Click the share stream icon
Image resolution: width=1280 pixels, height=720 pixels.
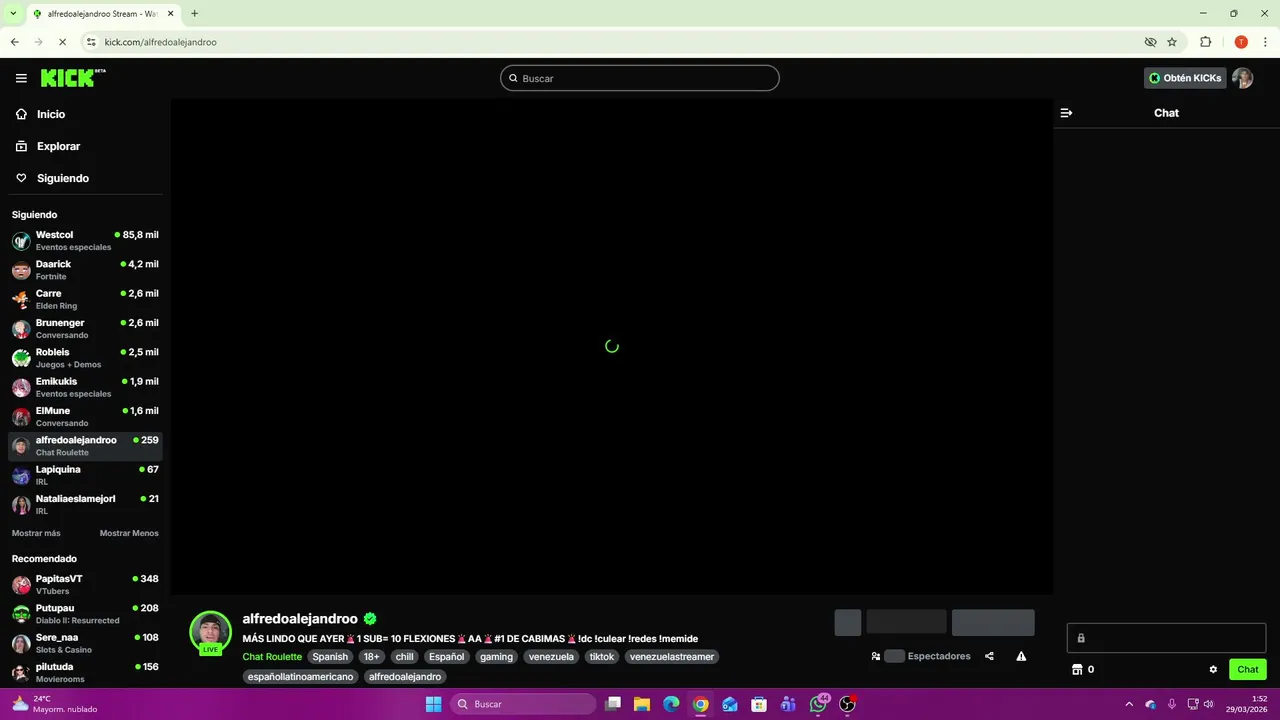coord(989,657)
